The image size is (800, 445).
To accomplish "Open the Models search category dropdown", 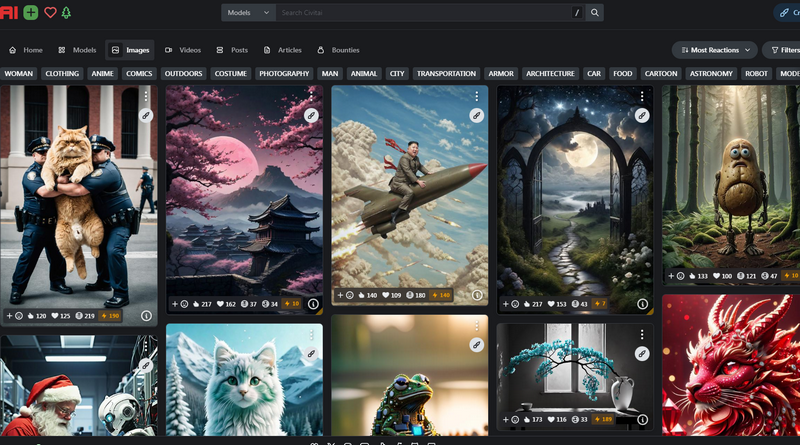I will pyautogui.click(x=248, y=13).
